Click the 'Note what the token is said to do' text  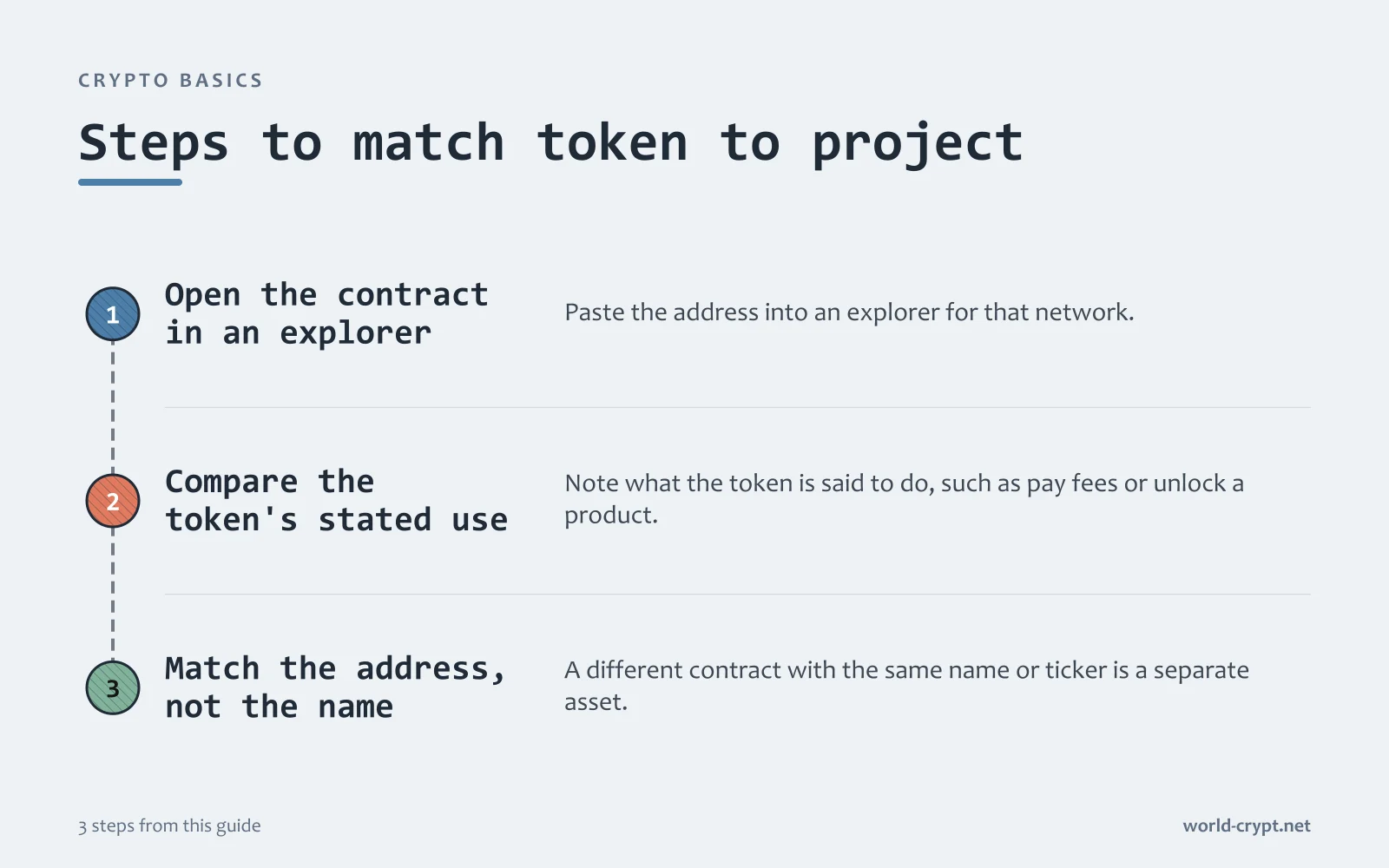point(904,499)
